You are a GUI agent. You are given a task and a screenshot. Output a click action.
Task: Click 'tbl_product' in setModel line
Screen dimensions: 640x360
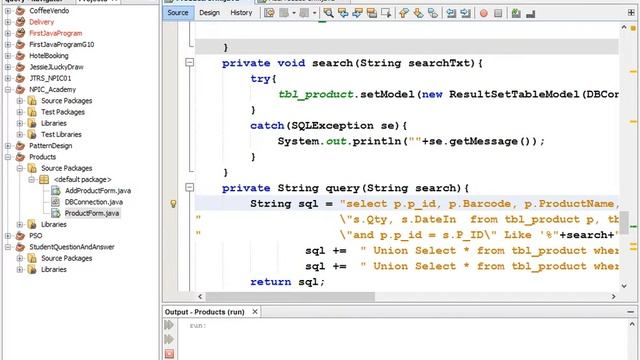[316, 94]
